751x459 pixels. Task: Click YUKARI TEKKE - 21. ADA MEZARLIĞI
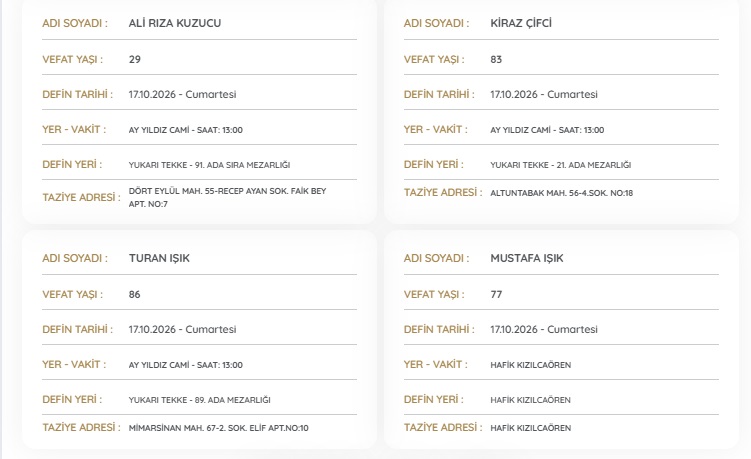point(560,165)
